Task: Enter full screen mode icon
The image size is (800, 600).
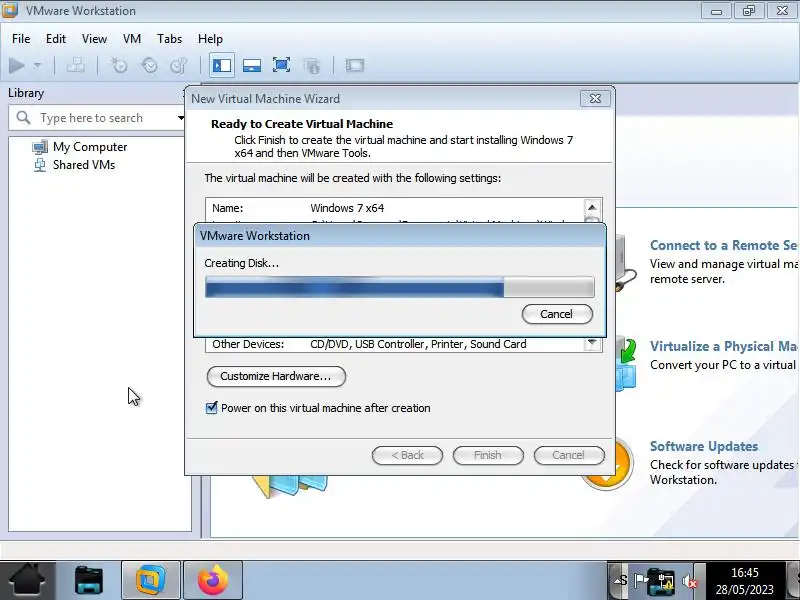Action: (x=282, y=65)
